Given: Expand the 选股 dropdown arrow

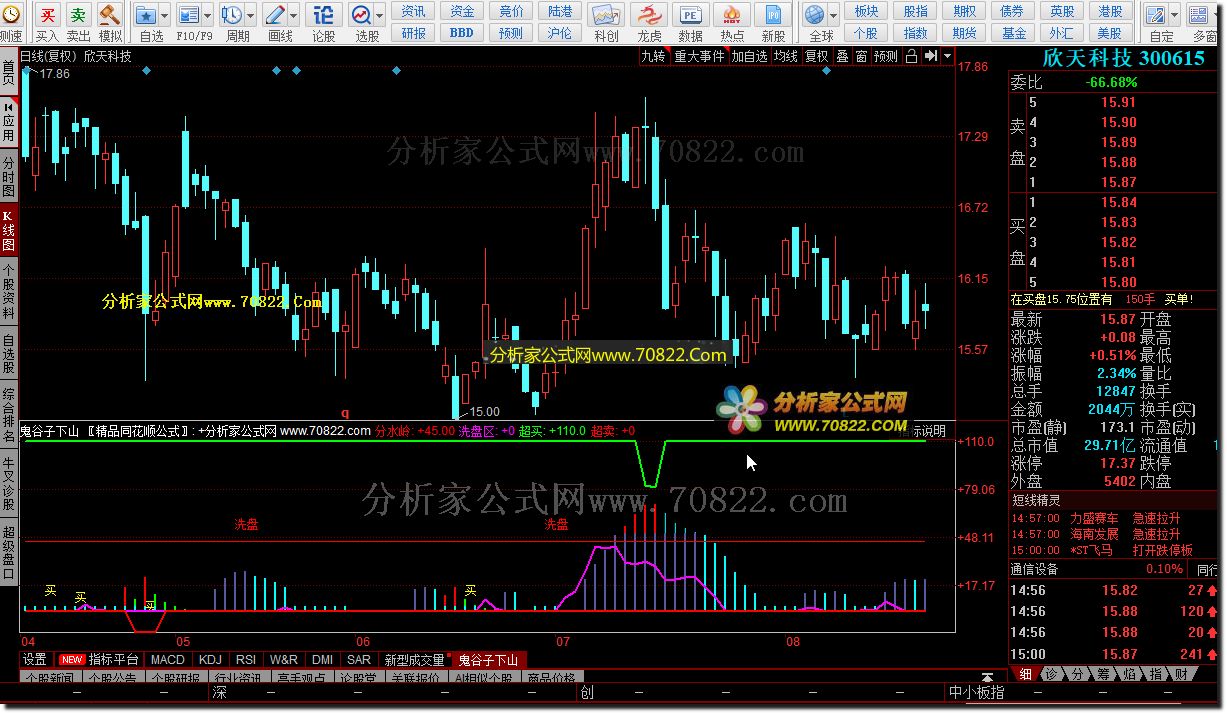Looking at the screenshot, I should pos(380,16).
